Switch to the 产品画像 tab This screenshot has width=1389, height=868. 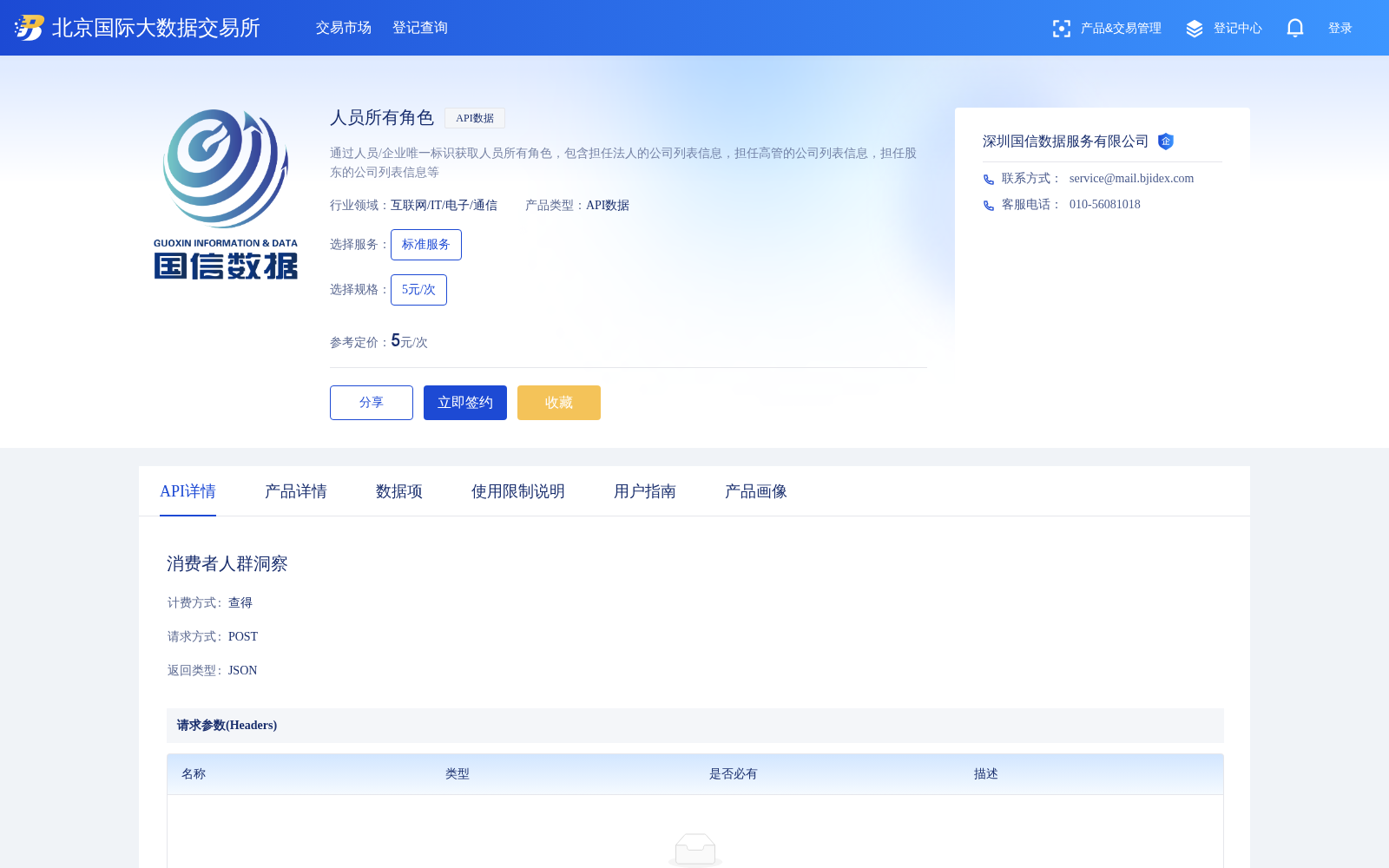(756, 491)
